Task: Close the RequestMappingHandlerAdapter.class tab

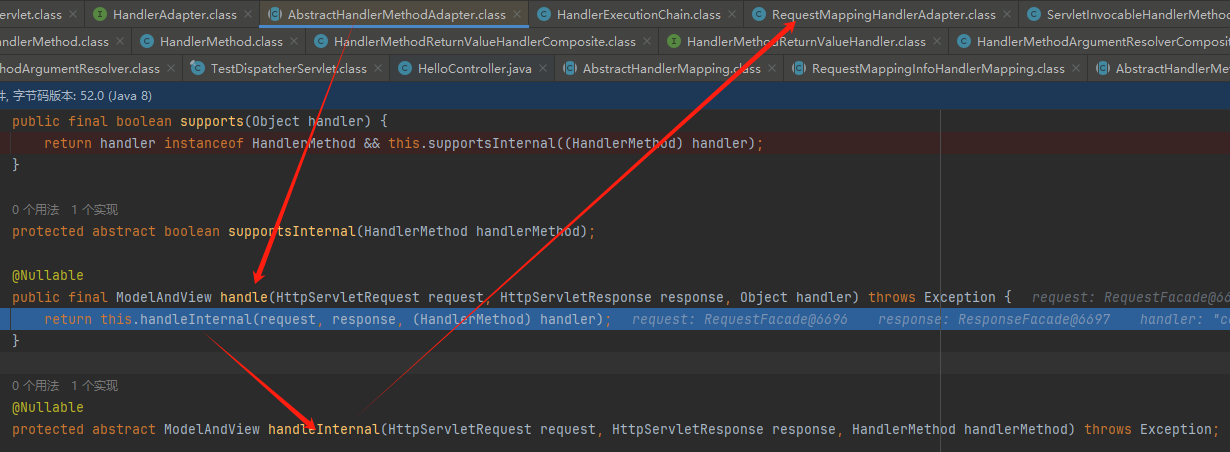Action: [1008, 15]
